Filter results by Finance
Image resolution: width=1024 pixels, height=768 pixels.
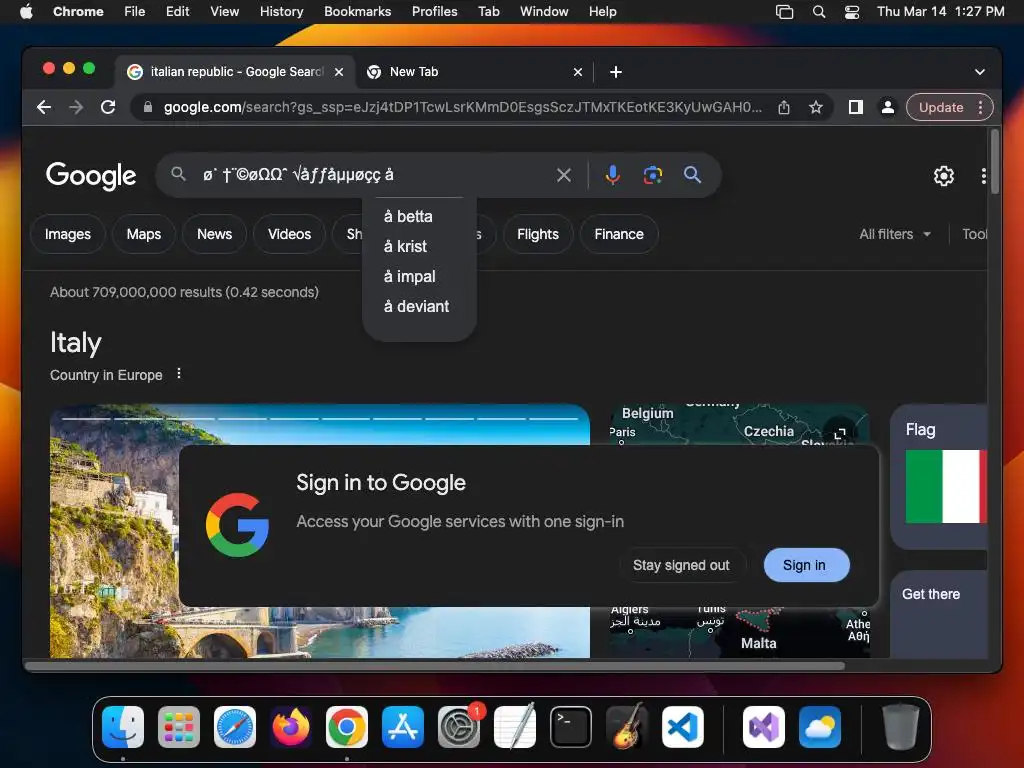pos(619,234)
